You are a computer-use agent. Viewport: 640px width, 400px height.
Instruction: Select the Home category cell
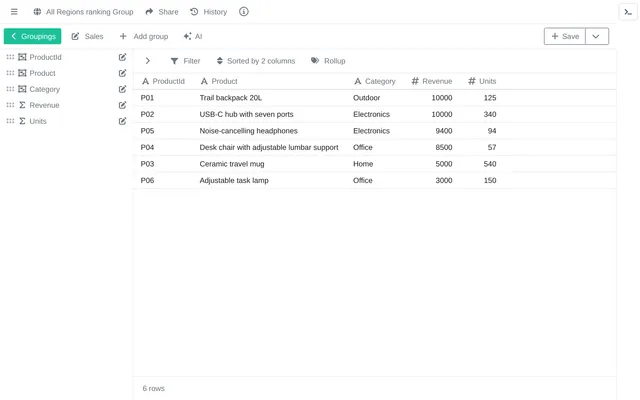[x=363, y=164]
